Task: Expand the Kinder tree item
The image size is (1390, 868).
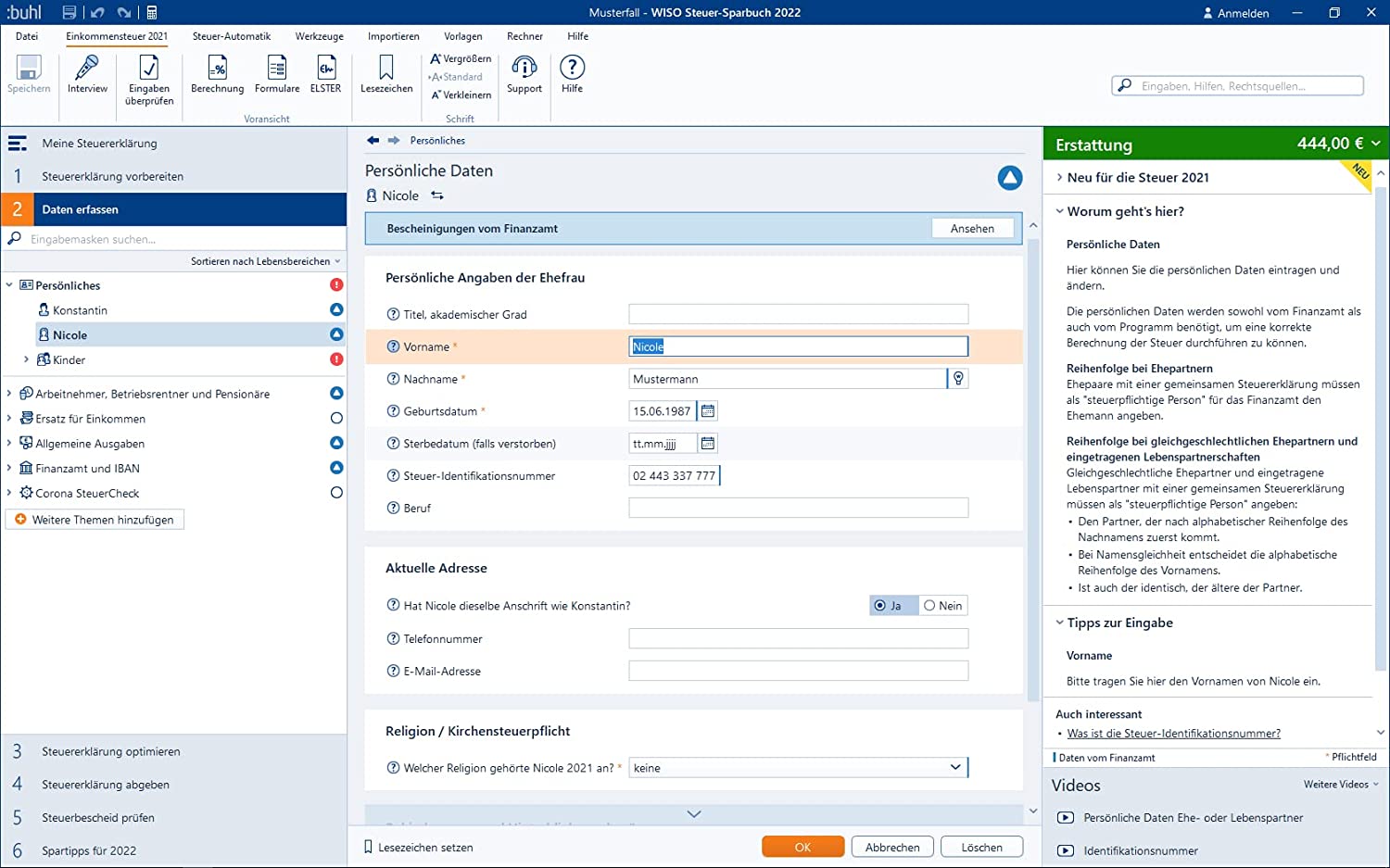Action: click(26, 359)
